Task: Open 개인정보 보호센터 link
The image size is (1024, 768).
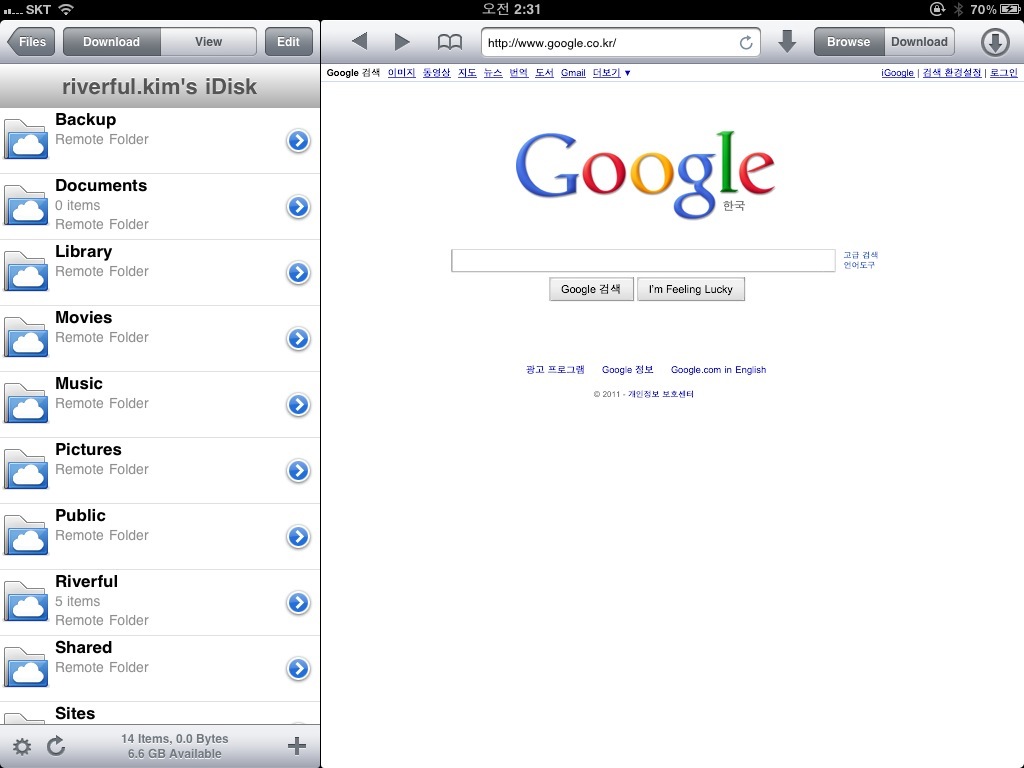Action: tap(661, 394)
